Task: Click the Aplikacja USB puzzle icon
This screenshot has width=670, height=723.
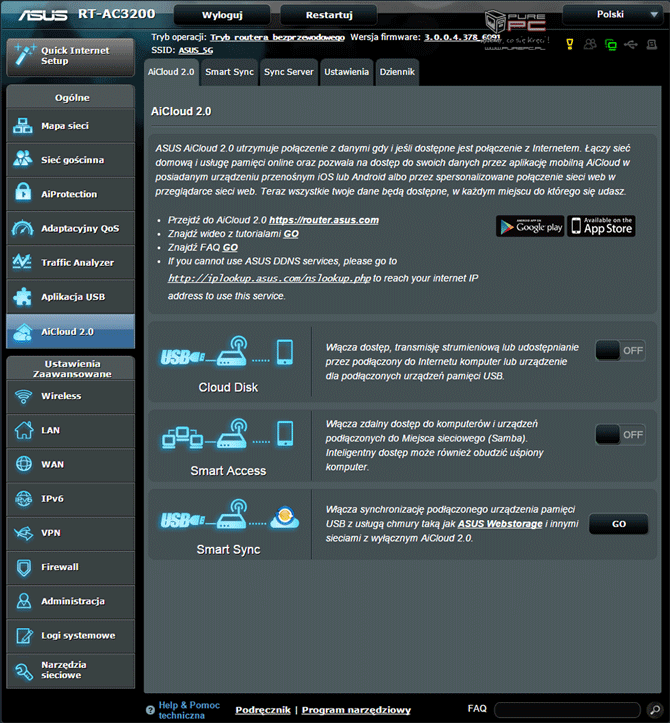Action: (x=23, y=296)
